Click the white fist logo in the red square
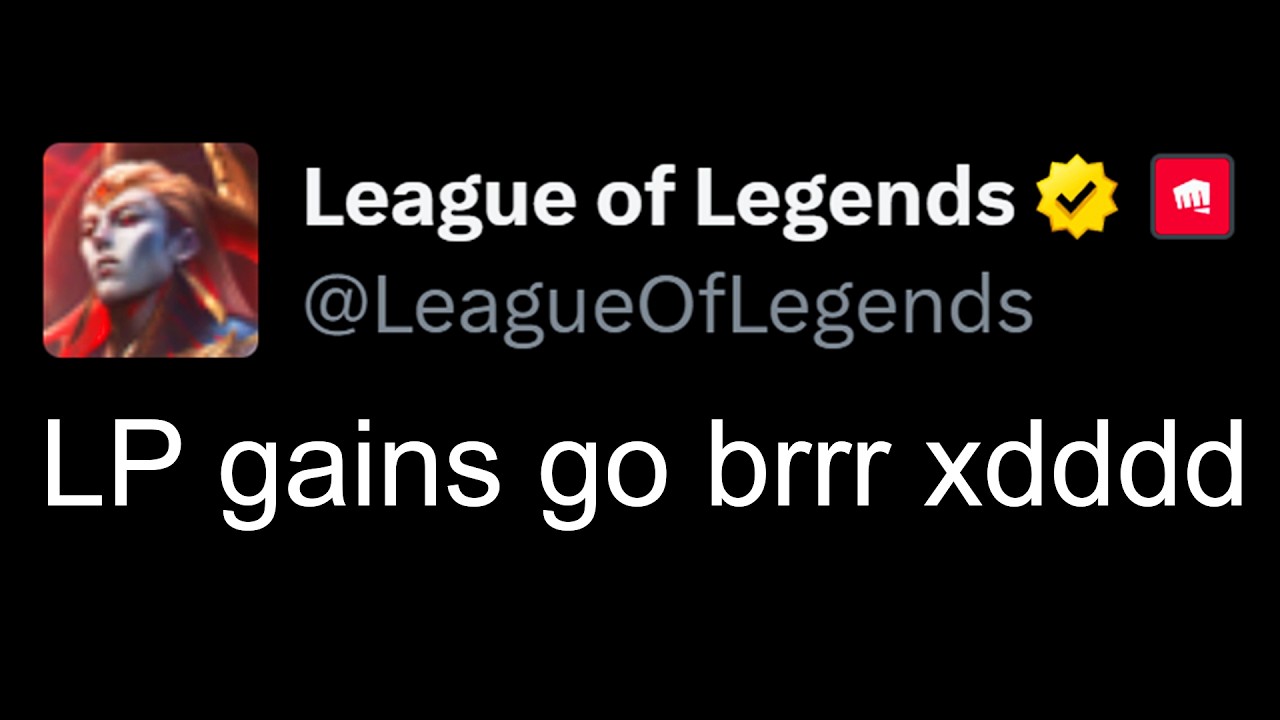Screen dimensions: 1280x720 [x=1192, y=198]
